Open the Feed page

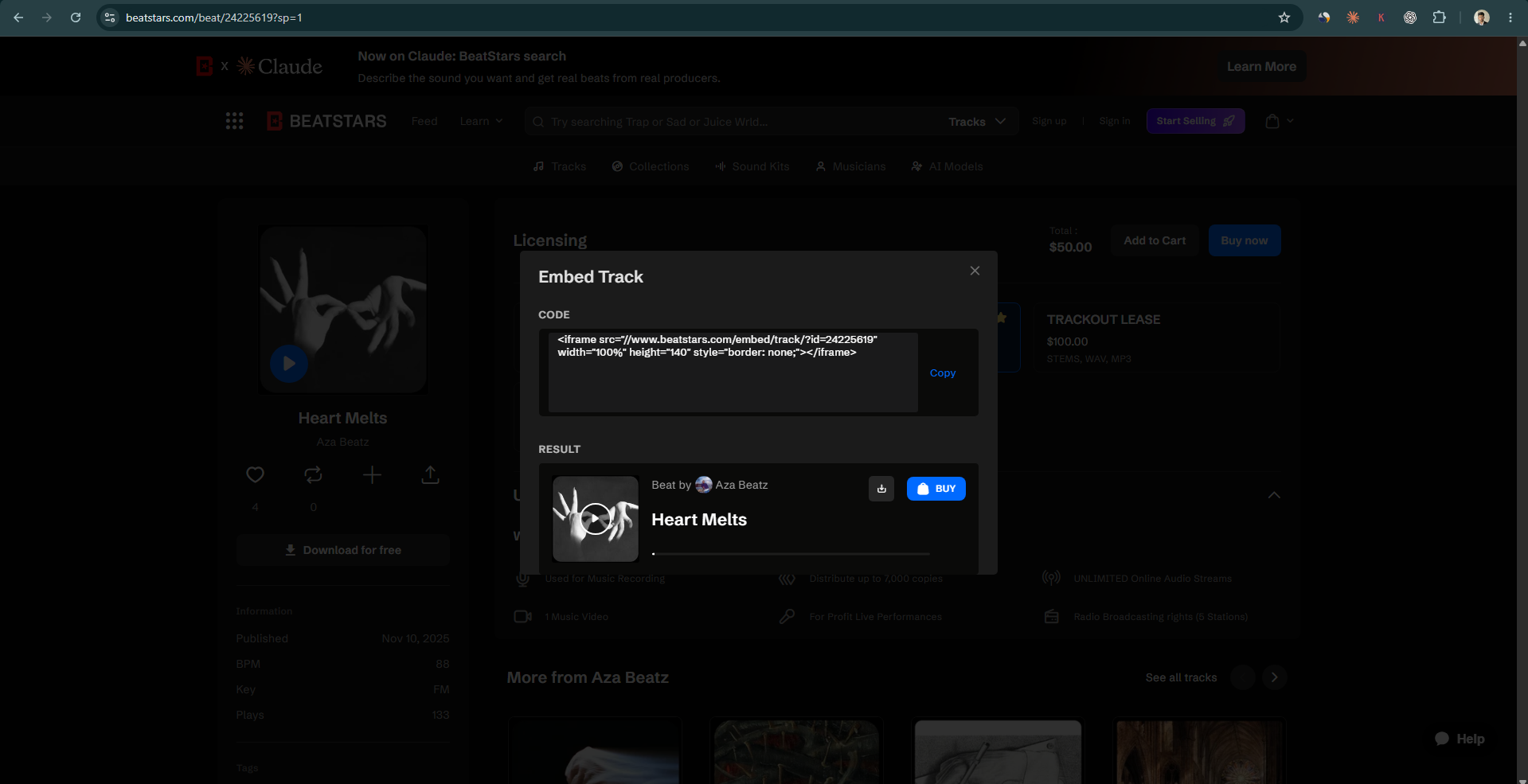pos(424,121)
